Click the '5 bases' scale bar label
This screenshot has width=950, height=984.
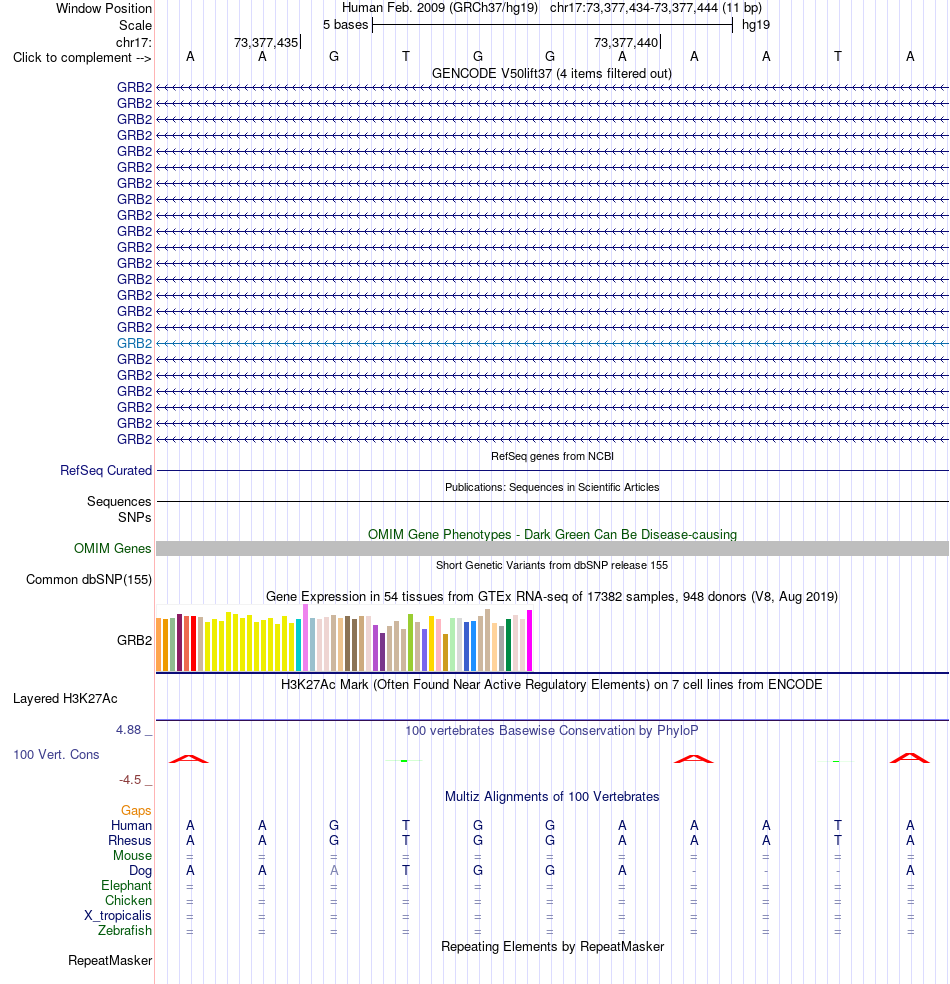[x=345, y=25]
